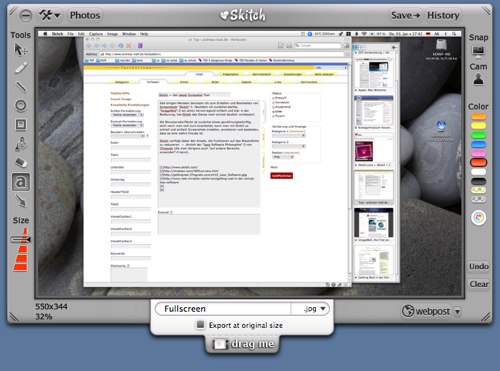Screen dimensions: 500x371
Task: Open the Photos panel
Action: click(85, 15)
